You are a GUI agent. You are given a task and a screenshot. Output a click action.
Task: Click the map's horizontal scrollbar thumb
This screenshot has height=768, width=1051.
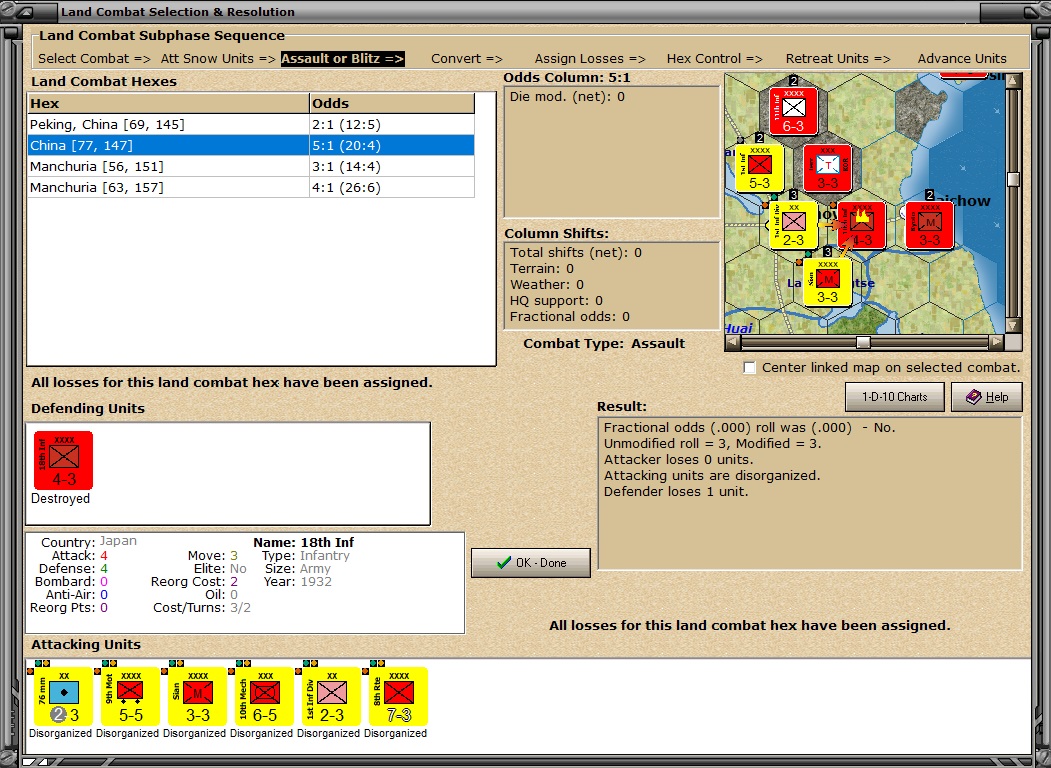(863, 343)
